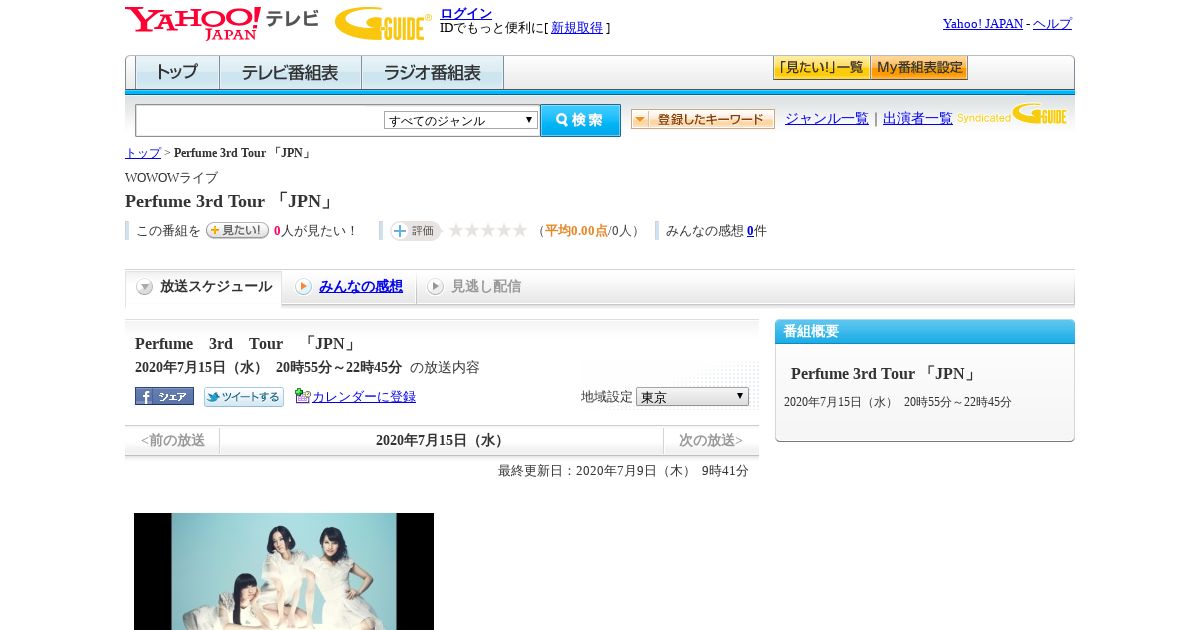The height and width of the screenshot is (630, 1200).
Task: Click the 見たい! plus button
Action: [237, 230]
